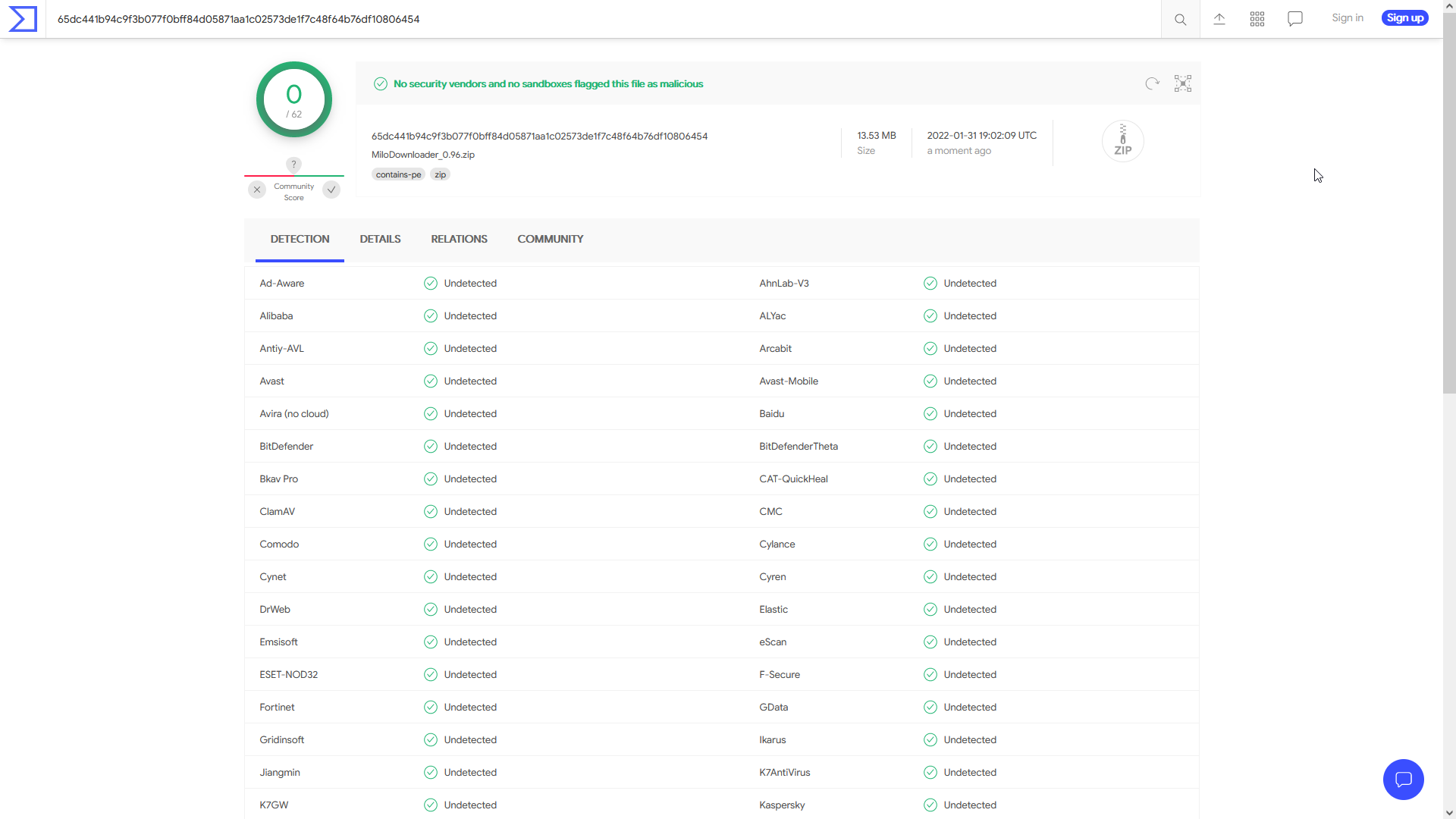Click Avast undetected check icon

coord(431,381)
